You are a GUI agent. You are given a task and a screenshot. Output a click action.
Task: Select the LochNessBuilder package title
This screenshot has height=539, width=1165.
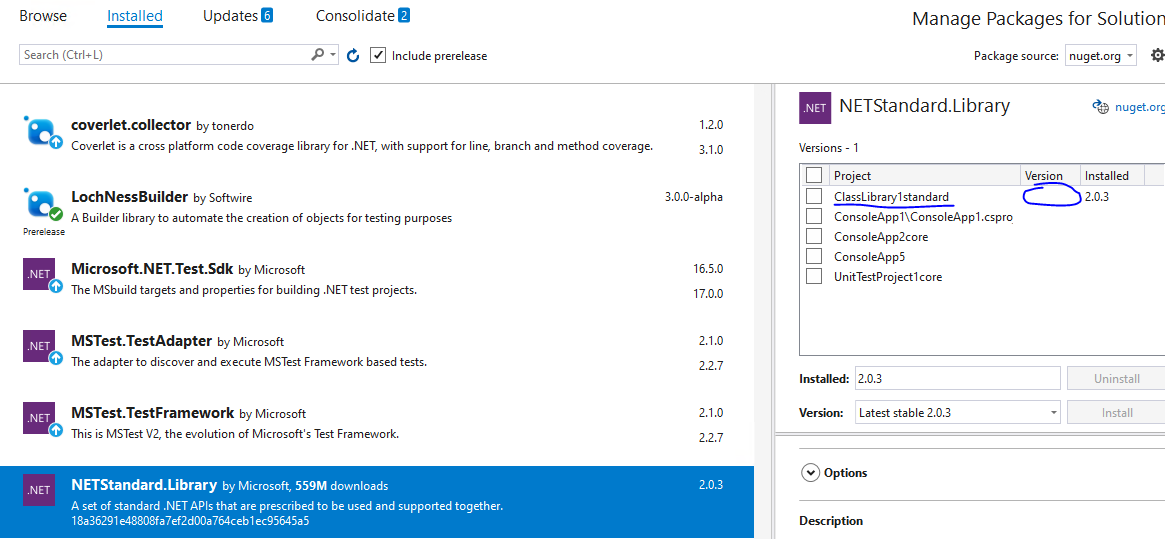pos(129,197)
